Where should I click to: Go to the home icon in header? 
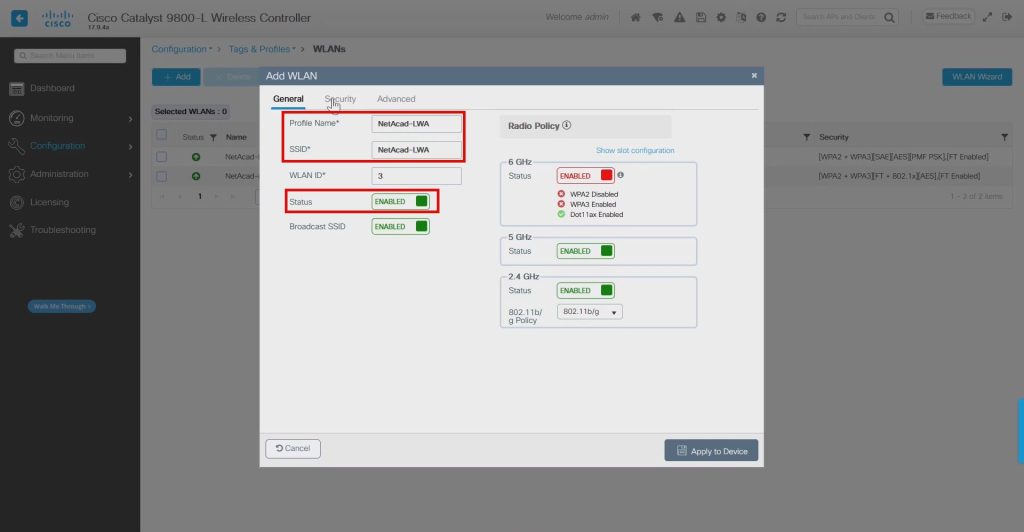635,18
